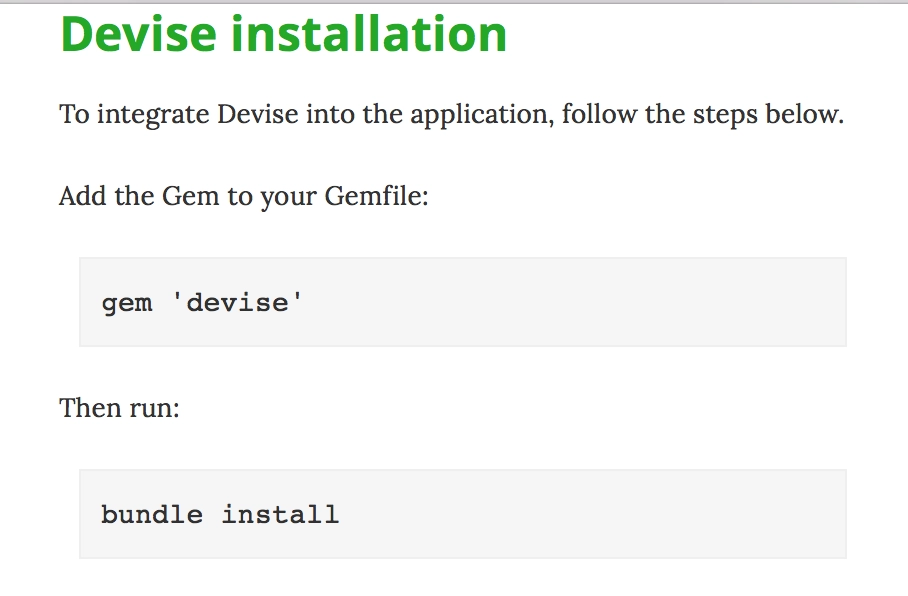Click the word 'installation' in the heading
This screenshot has width=908, height=596.
pos(369,34)
